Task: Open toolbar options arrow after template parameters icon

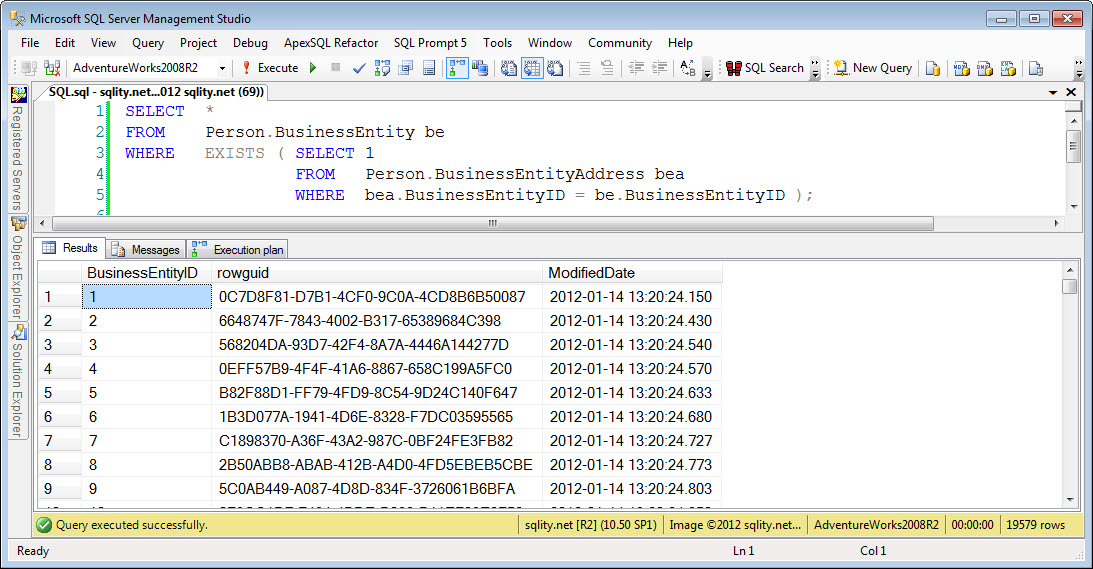Action: point(707,69)
